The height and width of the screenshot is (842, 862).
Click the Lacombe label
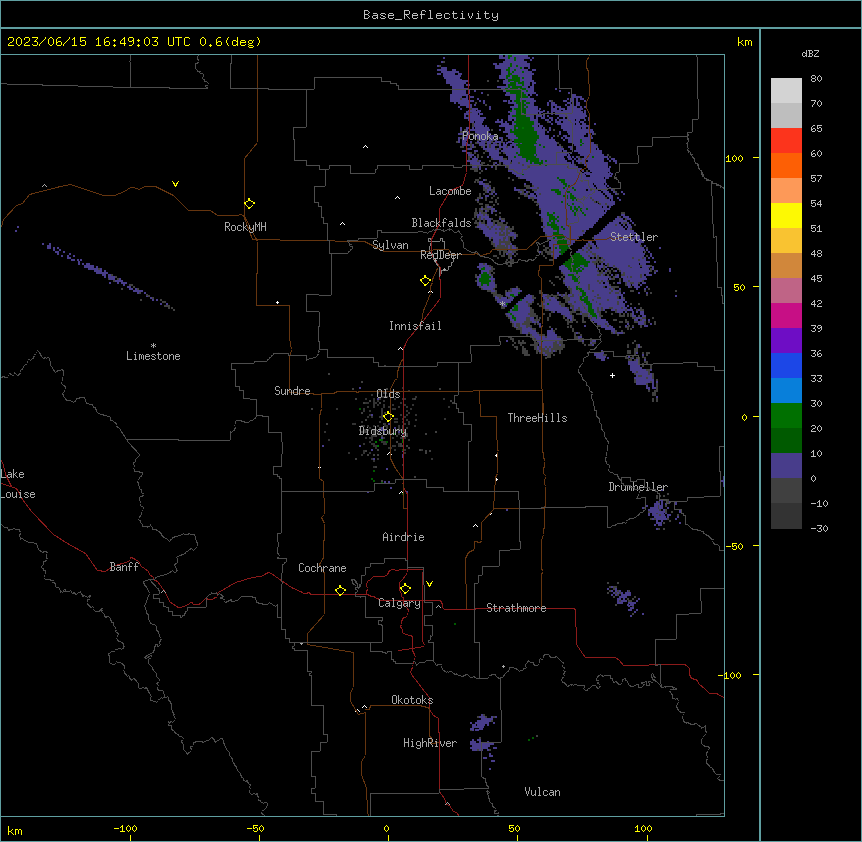(450, 191)
